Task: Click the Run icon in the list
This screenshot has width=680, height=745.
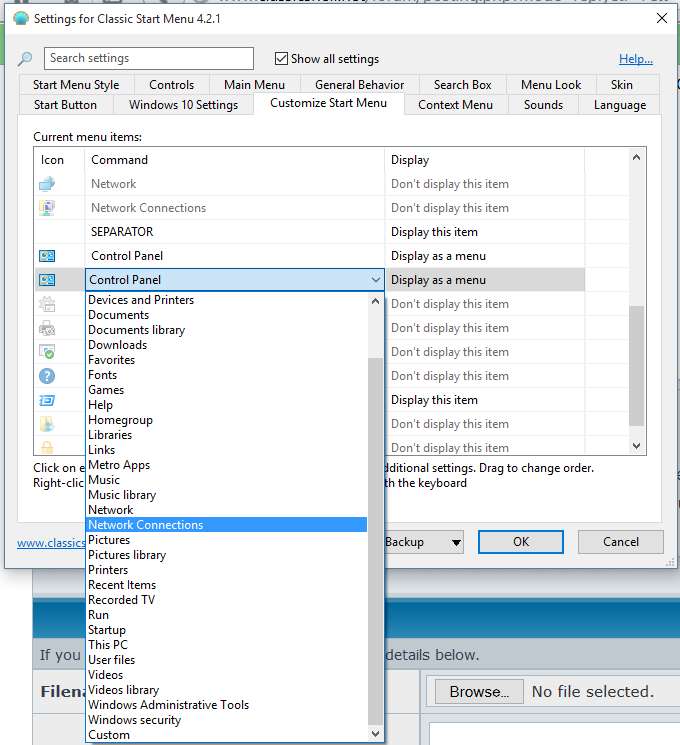Action: [47, 400]
